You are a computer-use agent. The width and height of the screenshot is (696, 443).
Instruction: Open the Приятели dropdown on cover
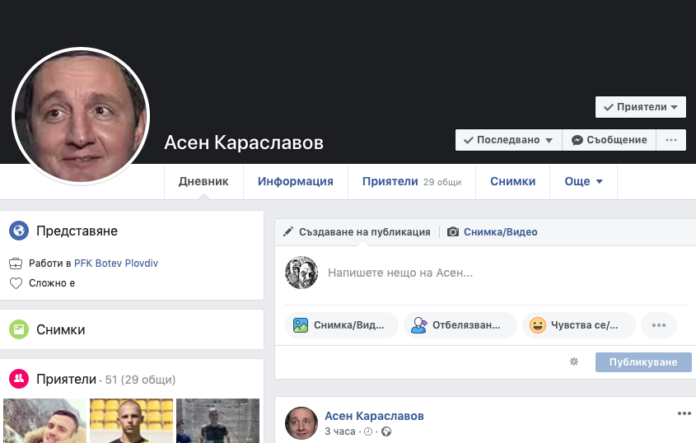(640, 107)
